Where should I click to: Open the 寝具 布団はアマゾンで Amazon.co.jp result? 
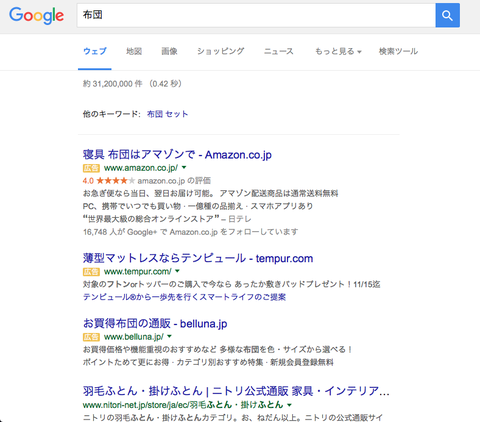pos(177,155)
